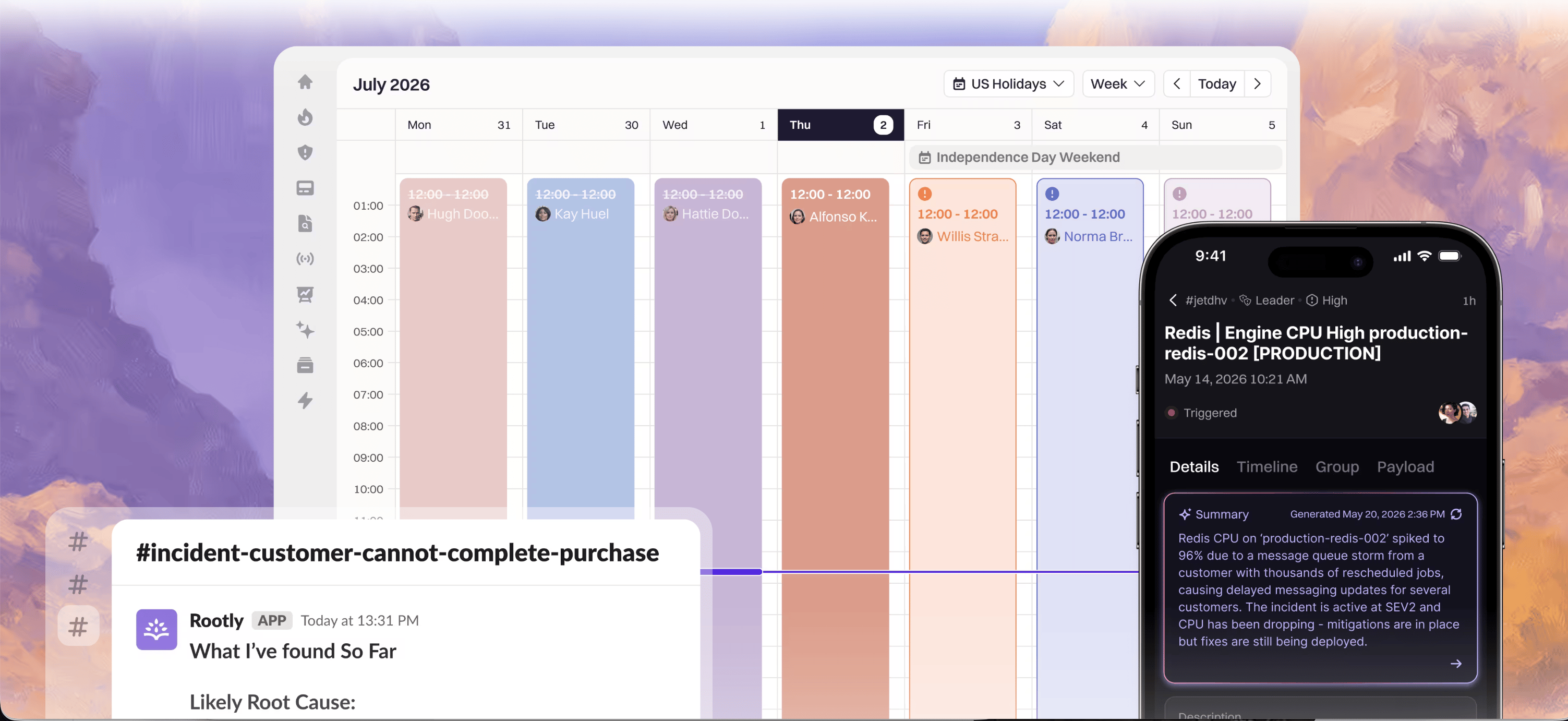Image resolution: width=1568 pixels, height=721 pixels.
Task: Select the Fri 3 day header
Action: click(x=968, y=125)
